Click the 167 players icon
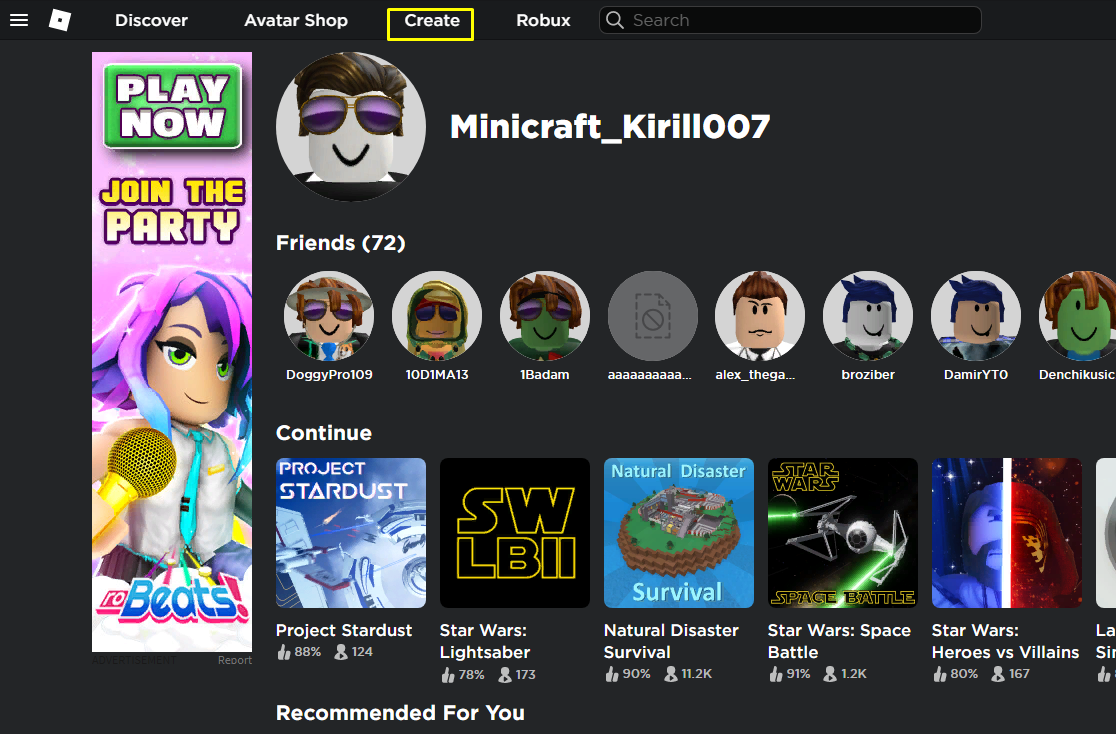The height and width of the screenshot is (734, 1116). point(998,673)
